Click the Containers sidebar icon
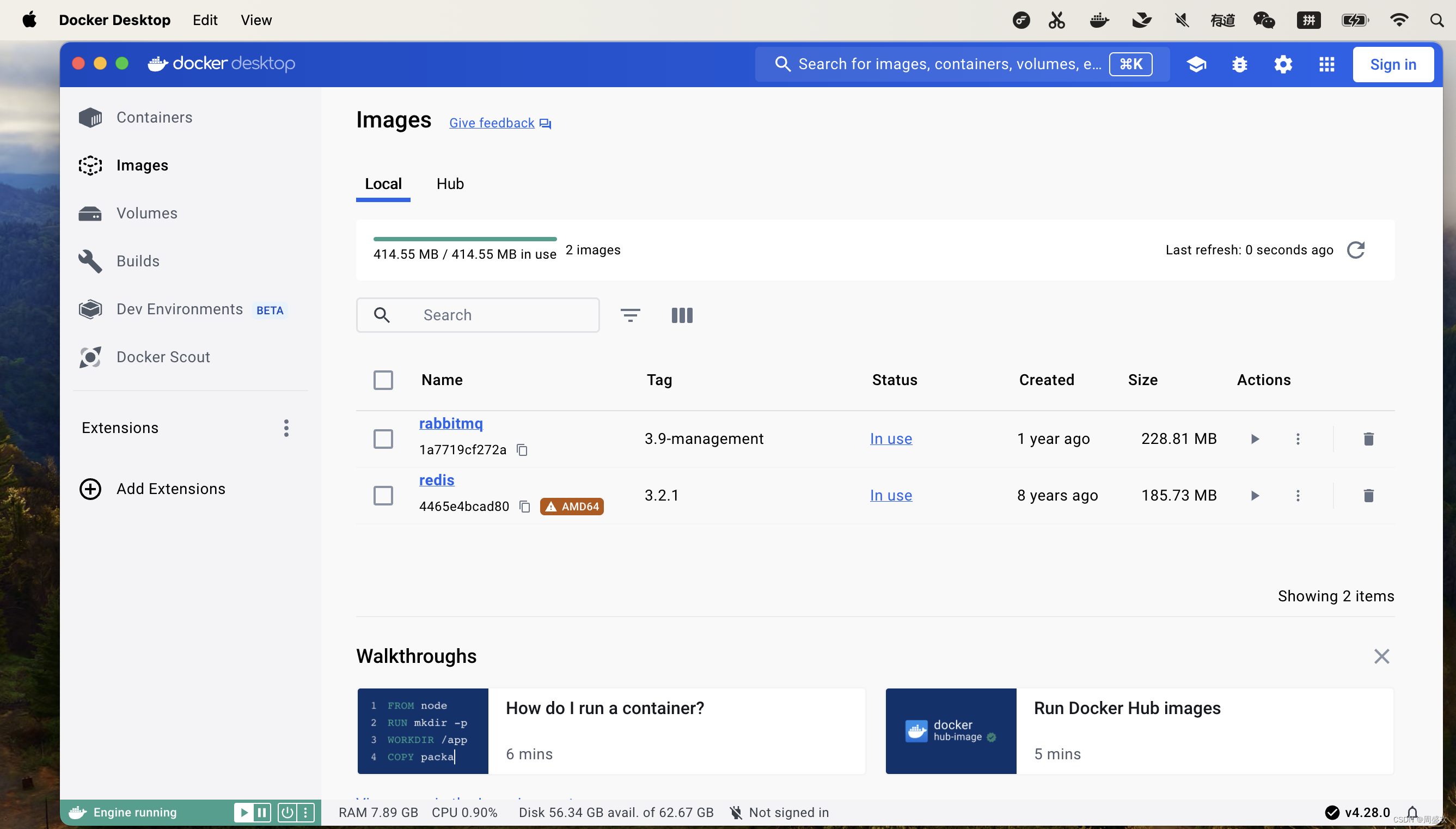The height and width of the screenshot is (829, 1456). [91, 117]
